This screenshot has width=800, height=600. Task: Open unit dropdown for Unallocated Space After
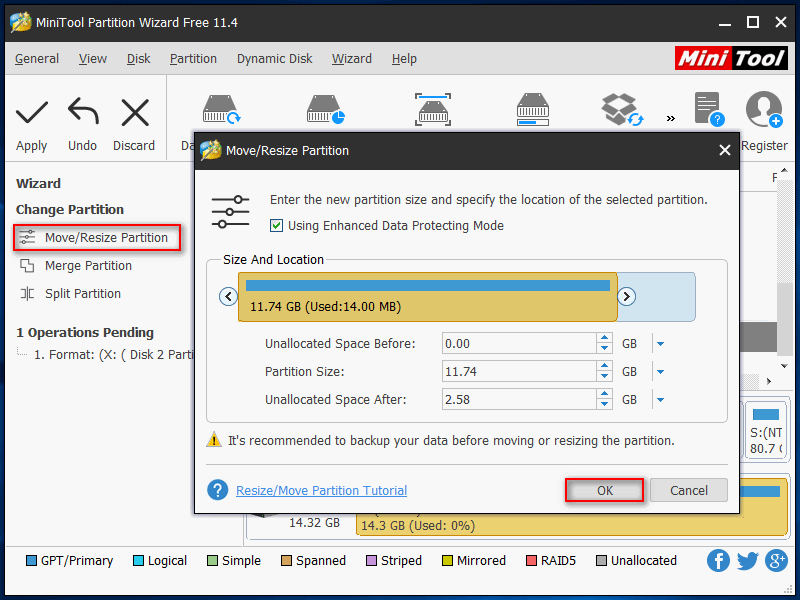[x=660, y=400]
